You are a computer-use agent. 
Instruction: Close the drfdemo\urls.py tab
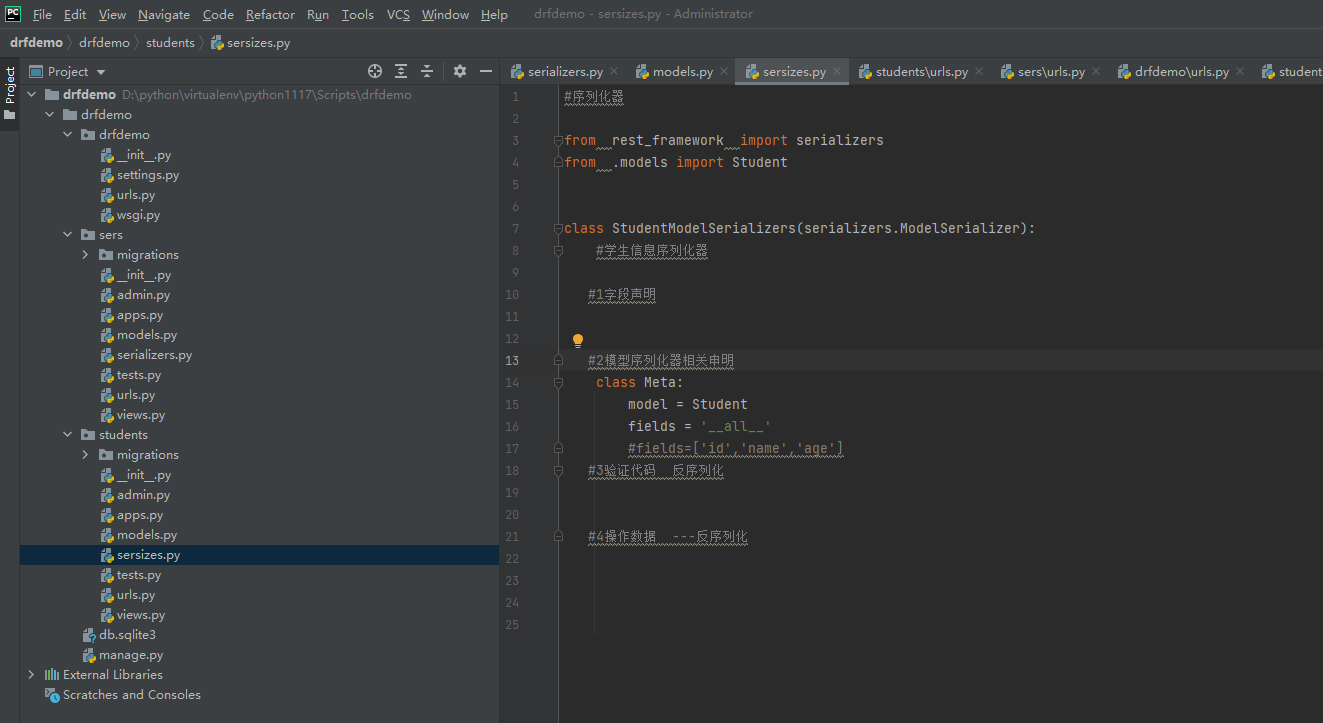click(x=1240, y=71)
